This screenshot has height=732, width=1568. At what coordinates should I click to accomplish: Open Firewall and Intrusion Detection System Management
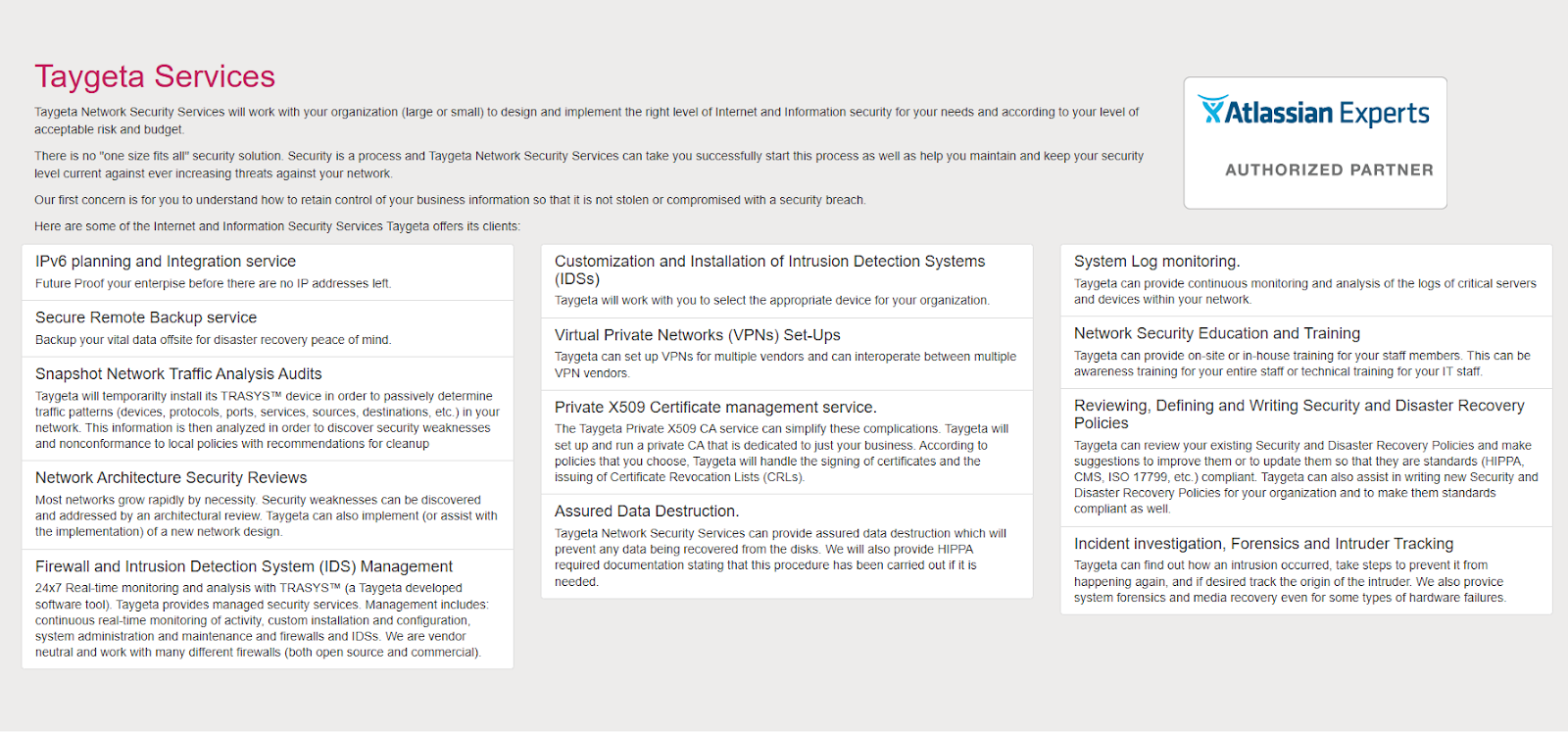(x=244, y=566)
